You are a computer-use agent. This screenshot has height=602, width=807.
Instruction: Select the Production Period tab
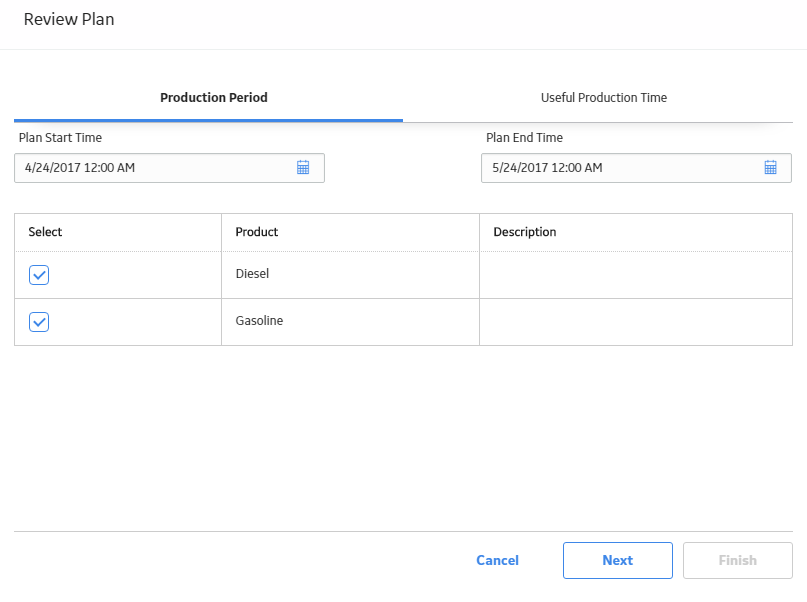pyautogui.click(x=214, y=98)
